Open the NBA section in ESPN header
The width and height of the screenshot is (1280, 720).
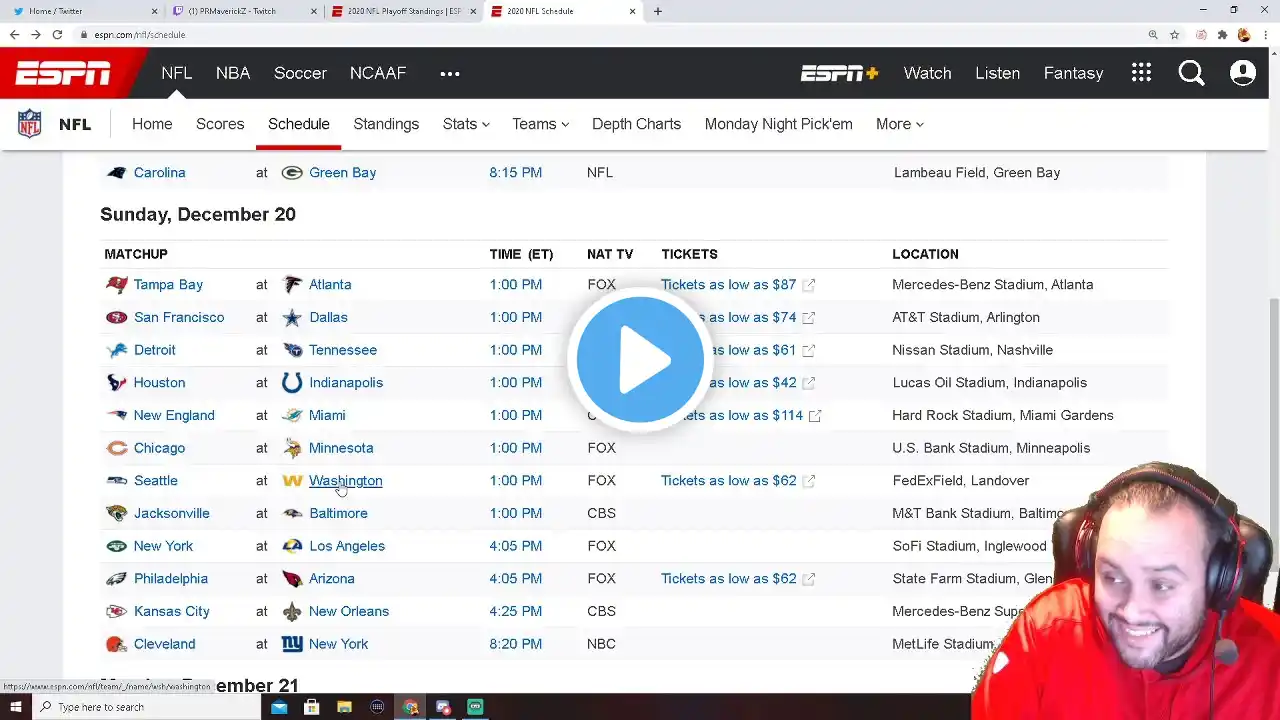tap(233, 73)
